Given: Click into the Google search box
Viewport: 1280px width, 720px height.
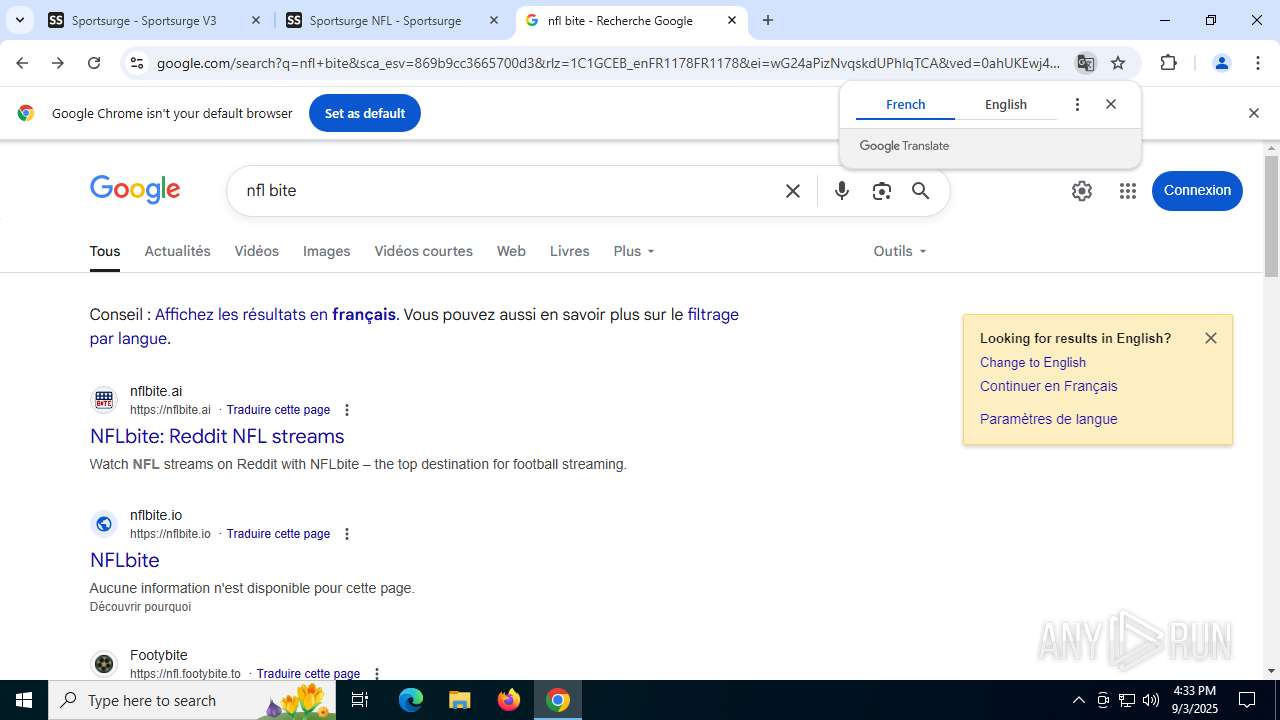Looking at the screenshot, I should (510, 190).
